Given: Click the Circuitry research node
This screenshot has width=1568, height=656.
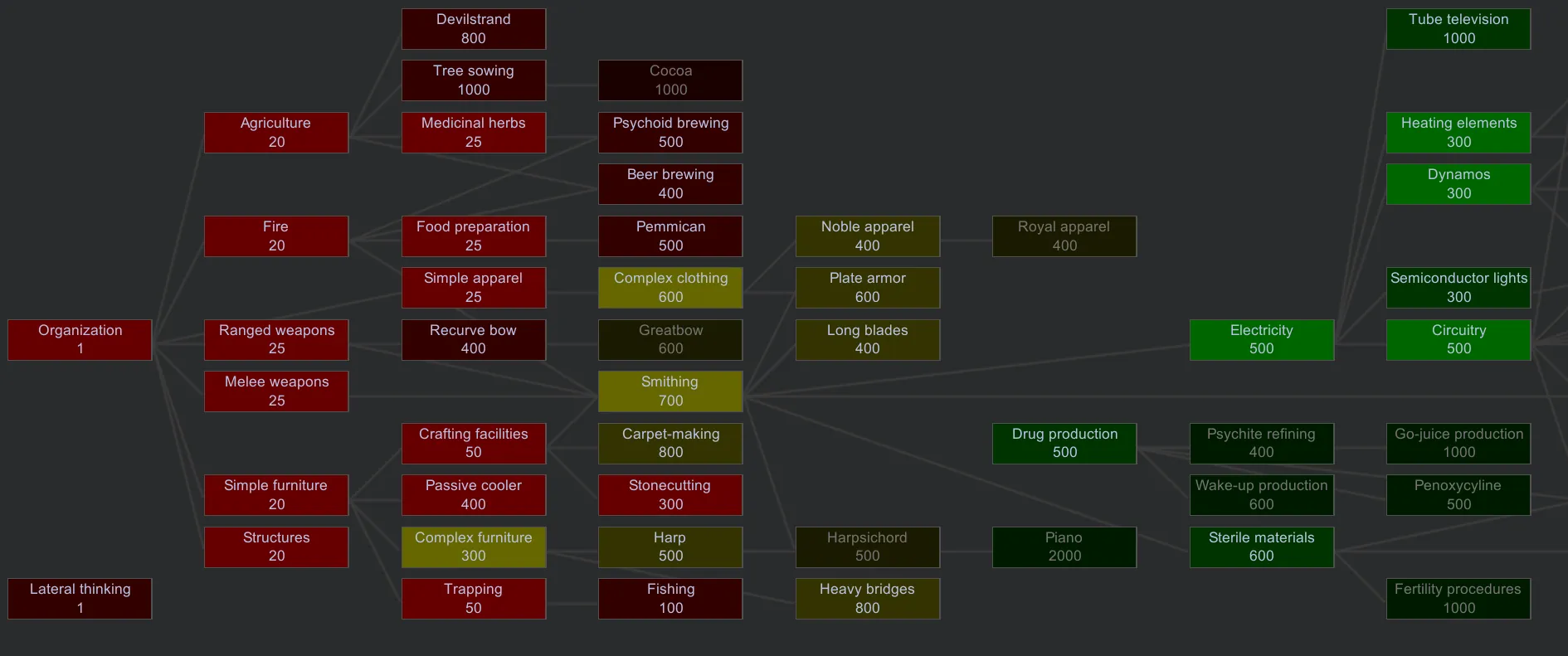Looking at the screenshot, I should point(1458,340).
